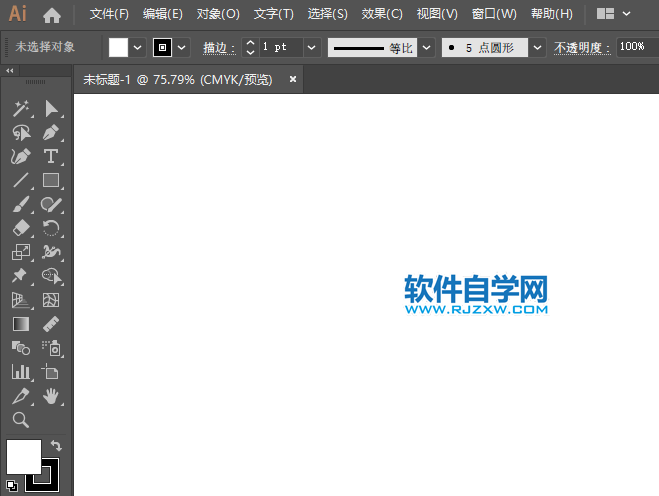Click the 5 点圆形 brush definition box
This screenshot has width=659, height=496.
[x=485, y=47]
